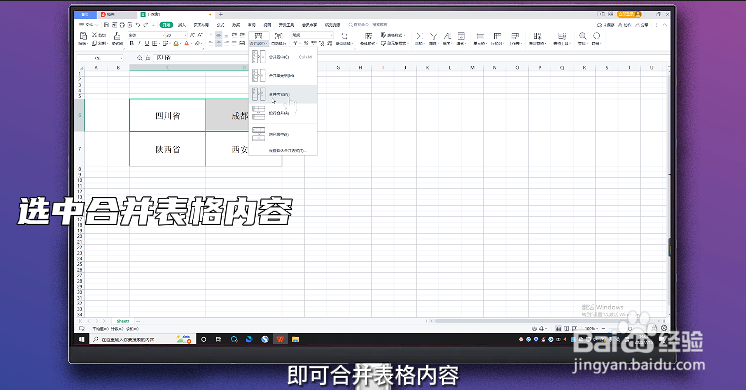
Task: Open the font name dropdown
Action: pos(164,35)
